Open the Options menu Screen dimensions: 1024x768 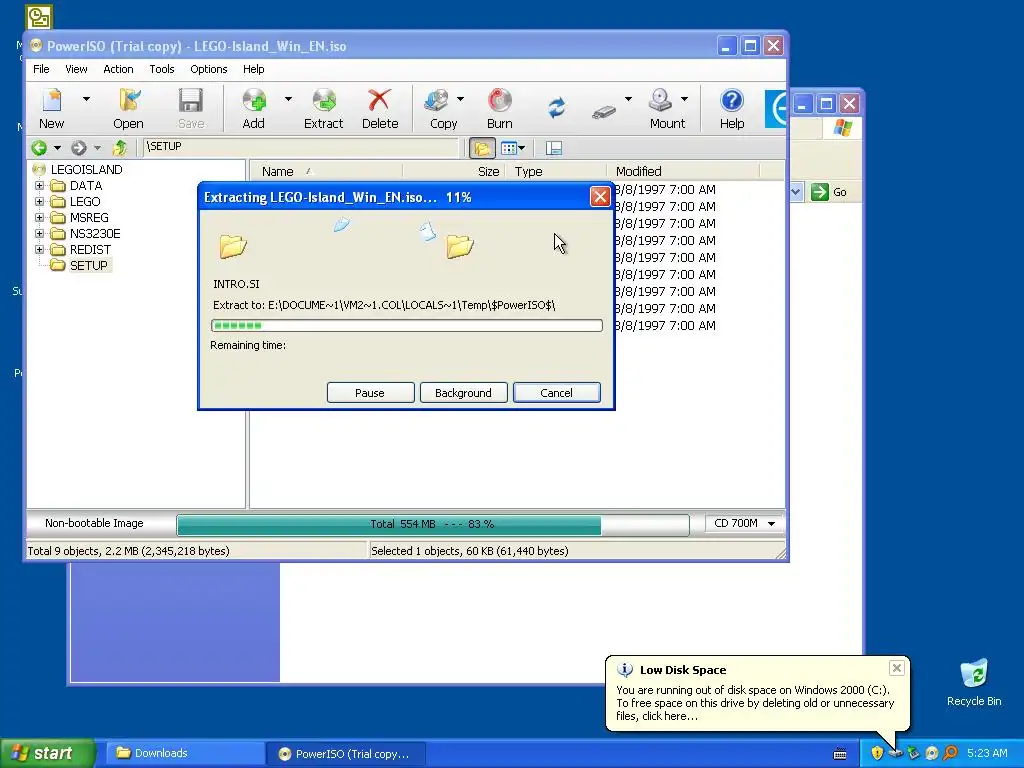point(209,69)
